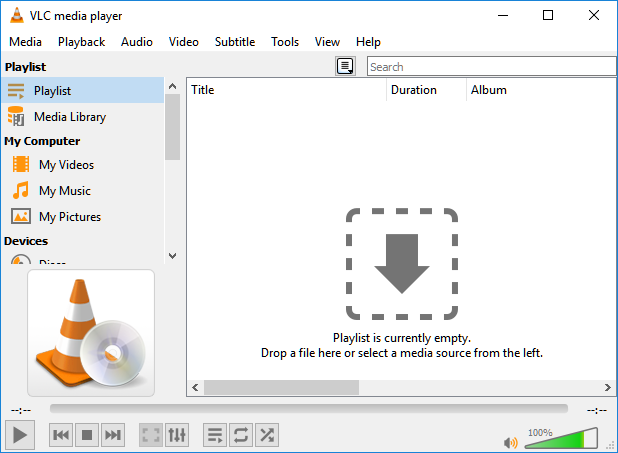Click the Media Library database icon

(16, 116)
